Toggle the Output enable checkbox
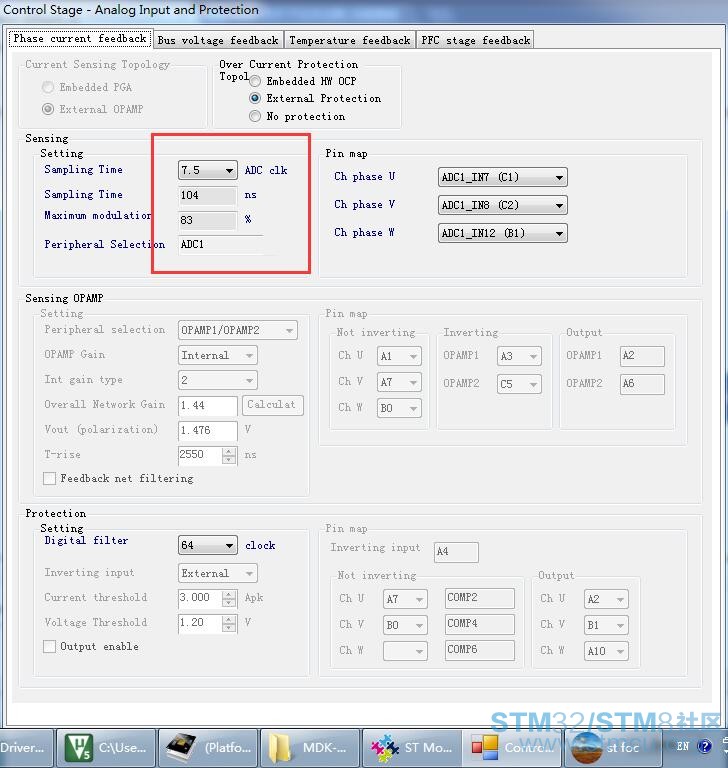Viewport: 728px width, 768px height. pyautogui.click(x=49, y=647)
